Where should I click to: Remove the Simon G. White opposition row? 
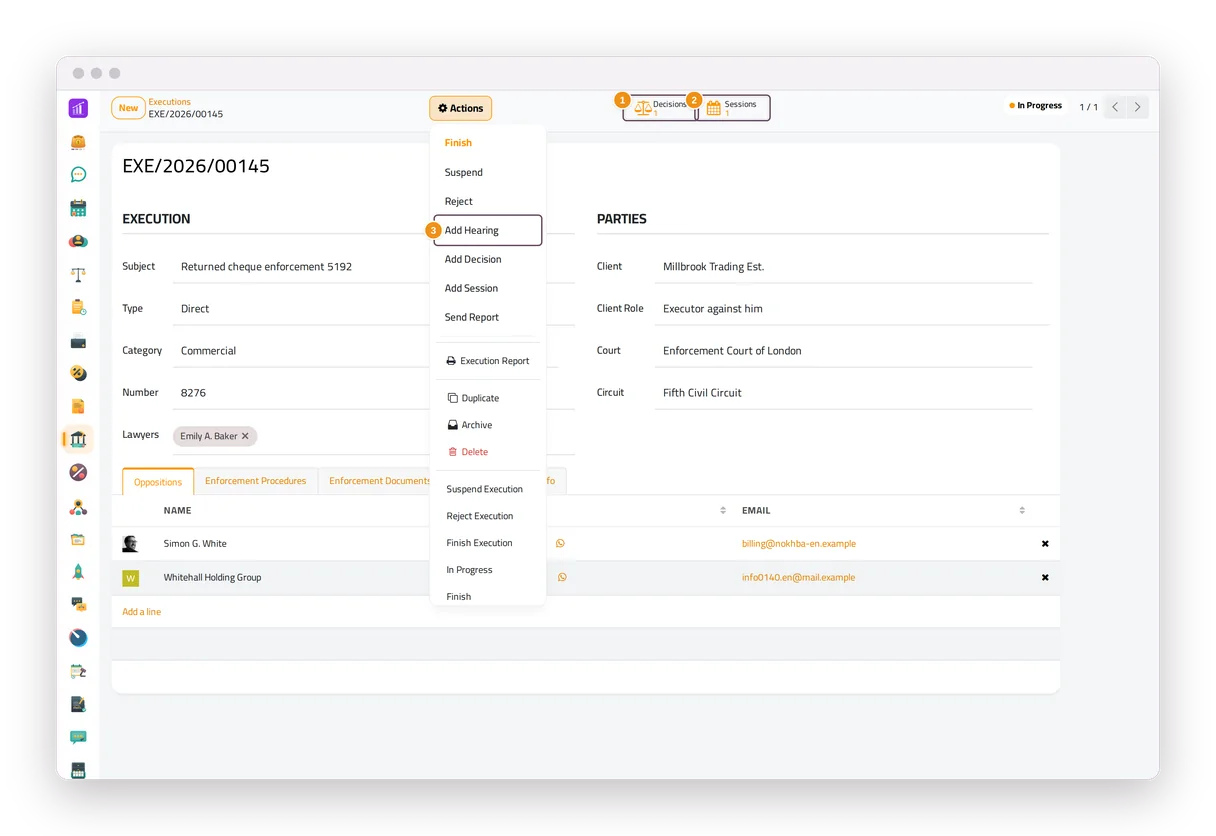1045,544
